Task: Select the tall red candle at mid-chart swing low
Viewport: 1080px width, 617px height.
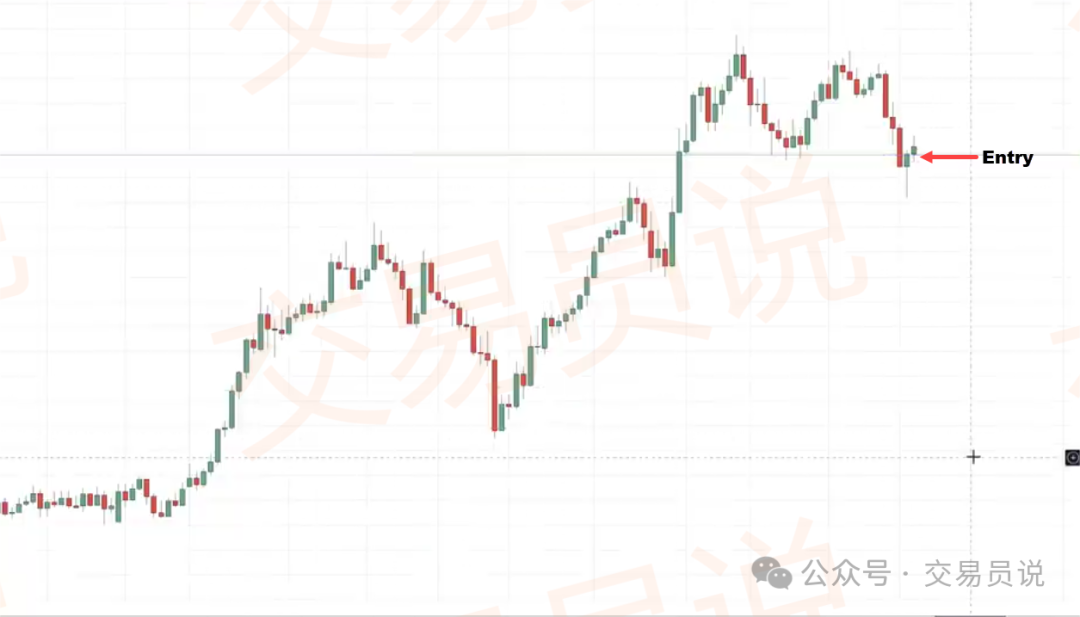Action: pos(495,395)
